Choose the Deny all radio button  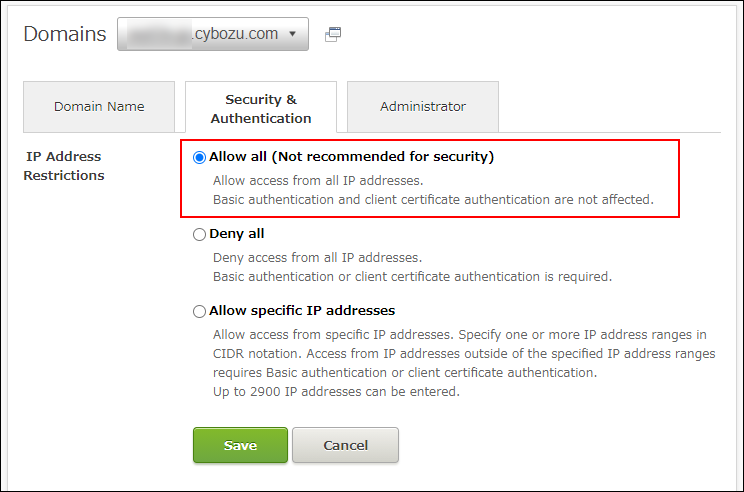coord(200,234)
